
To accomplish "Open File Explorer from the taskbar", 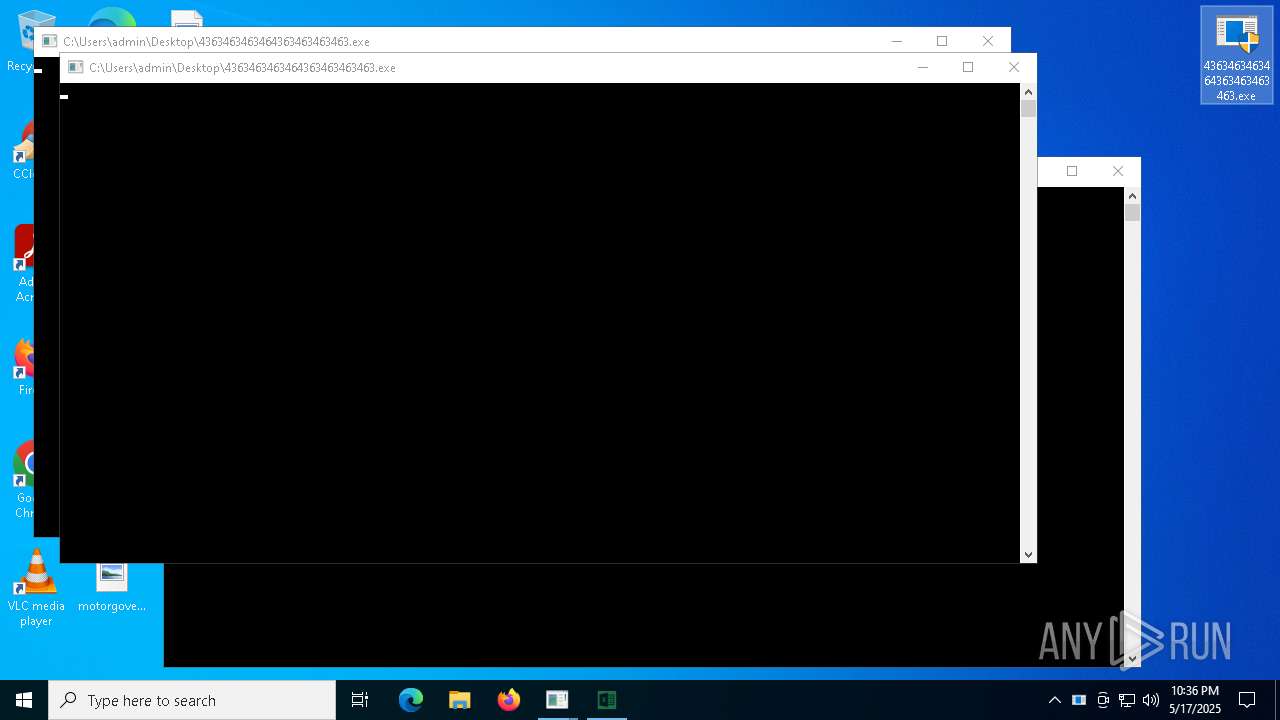I will click(x=460, y=700).
